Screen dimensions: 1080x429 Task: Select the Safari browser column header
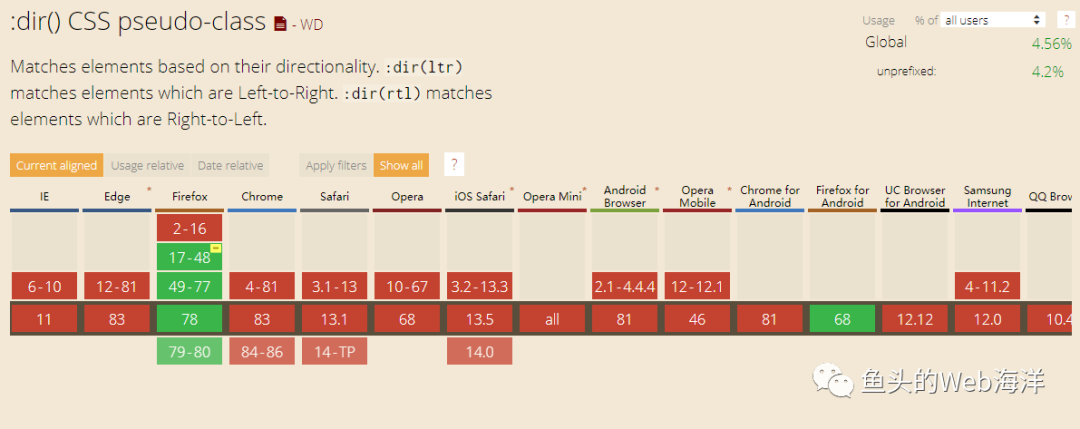(x=335, y=197)
